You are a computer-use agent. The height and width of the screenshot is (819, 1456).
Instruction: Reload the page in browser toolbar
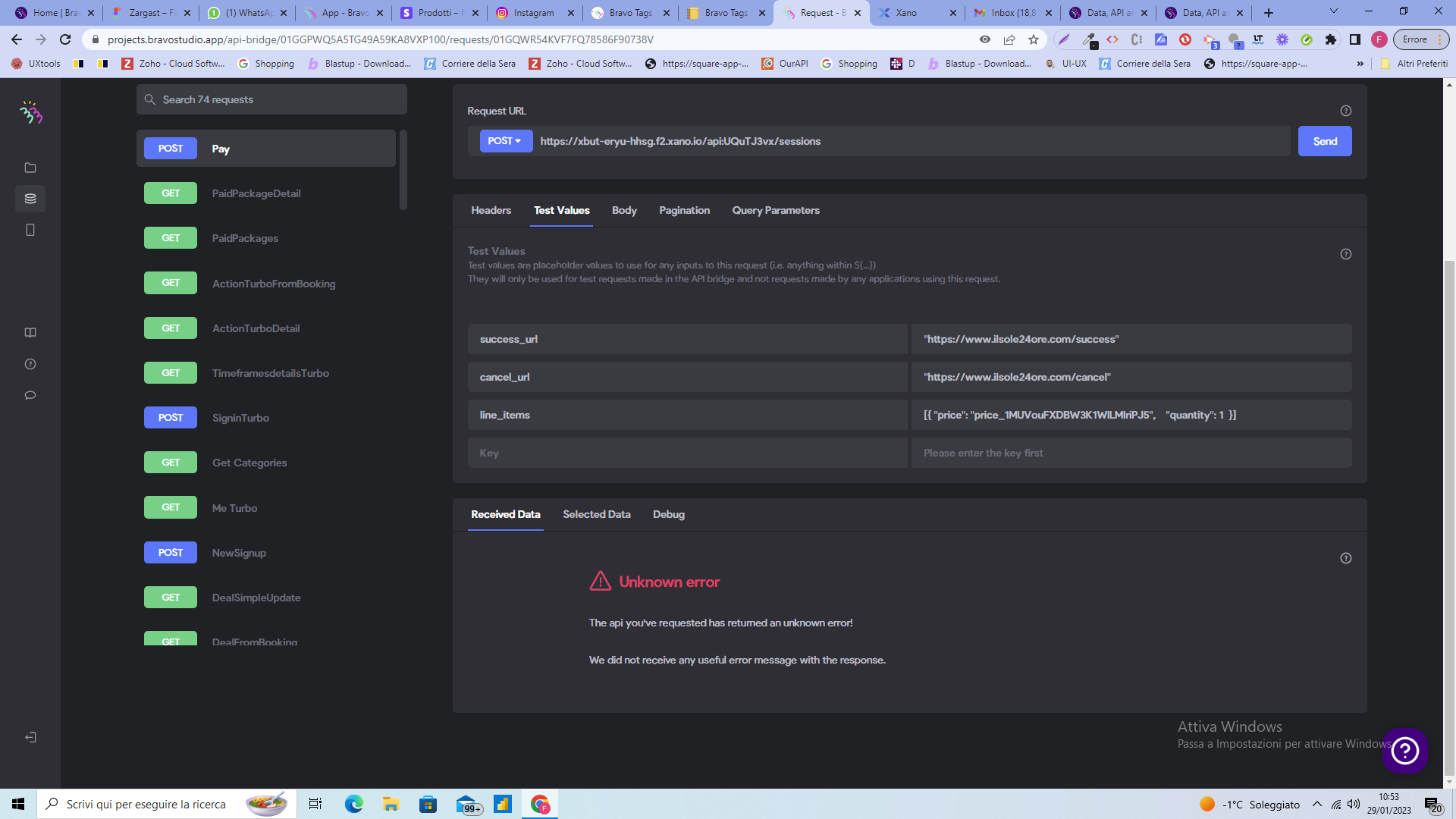tap(65, 39)
